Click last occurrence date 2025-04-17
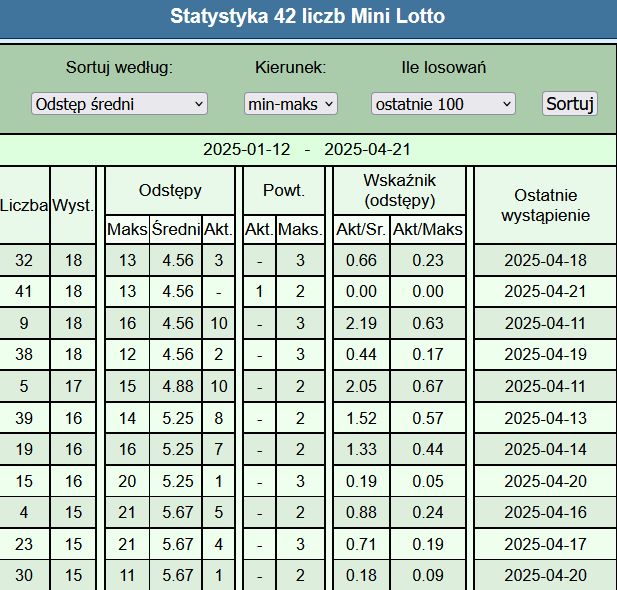617x590 pixels. 545,544
